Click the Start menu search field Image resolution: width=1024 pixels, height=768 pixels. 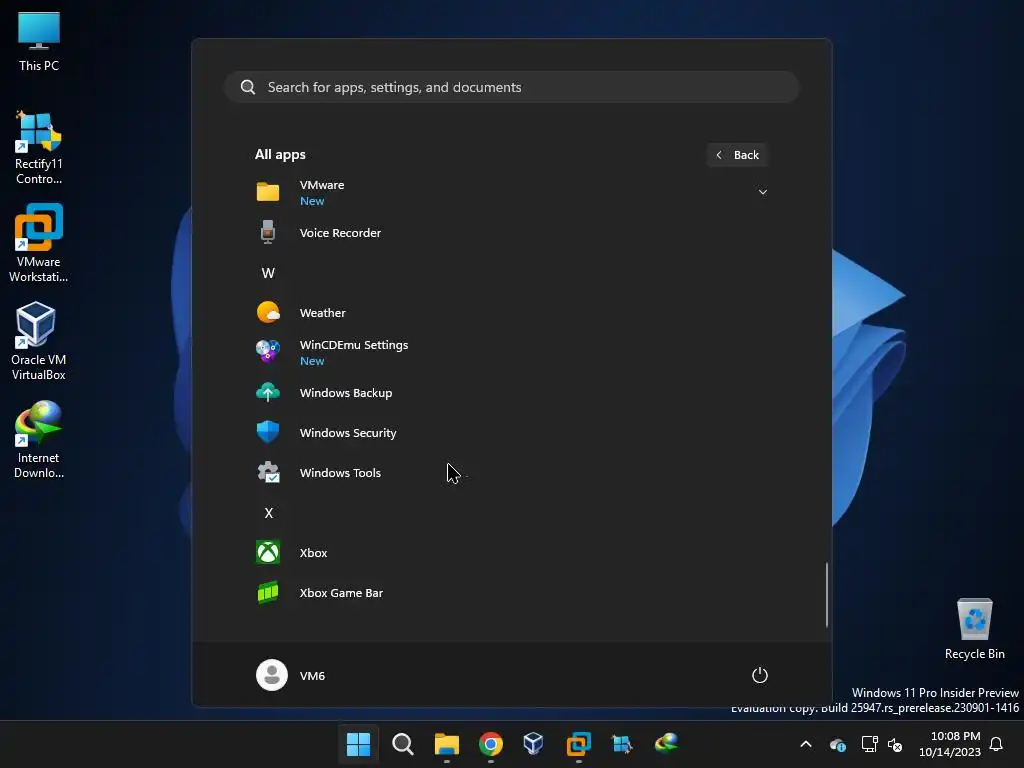click(x=511, y=87)
